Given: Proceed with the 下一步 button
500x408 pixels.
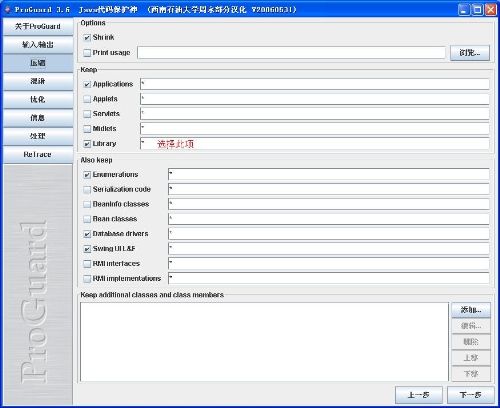Looking at the screenshot, I should coord(470,395).
